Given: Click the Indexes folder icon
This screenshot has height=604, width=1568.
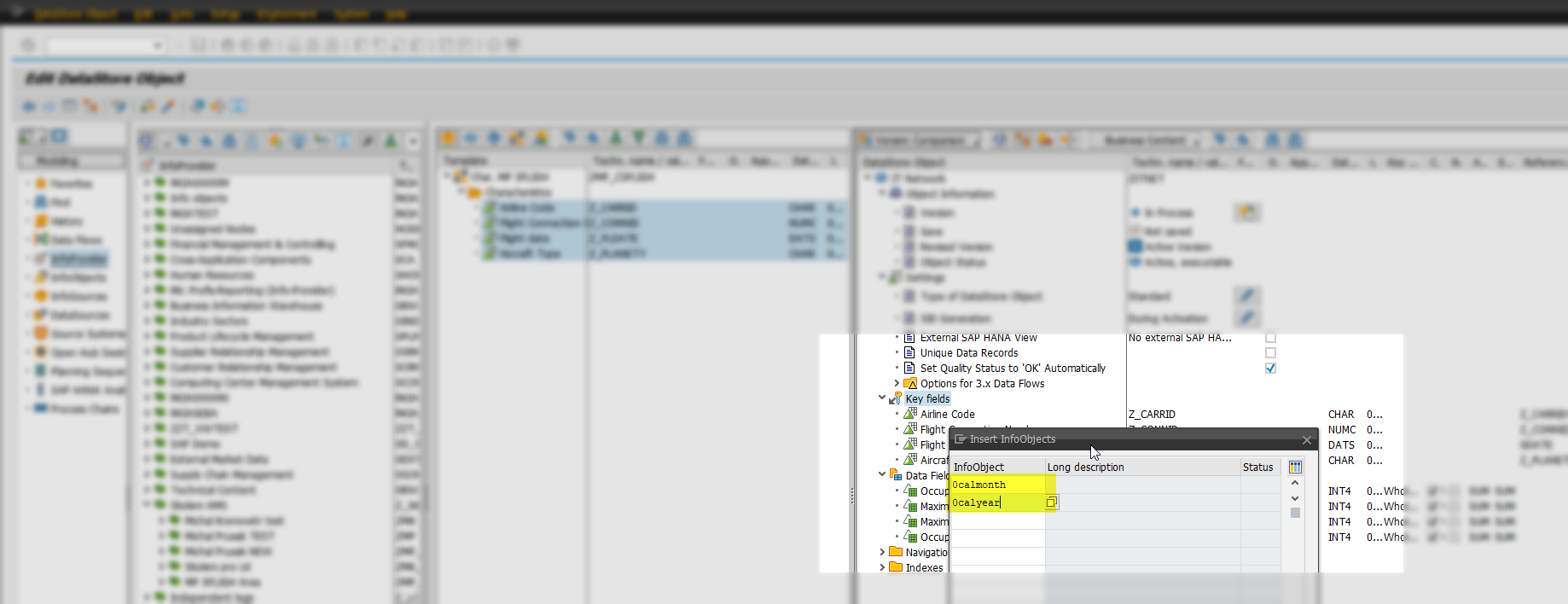Looking at the screenshot, I should pyautogui.click(x=896, y=567).
